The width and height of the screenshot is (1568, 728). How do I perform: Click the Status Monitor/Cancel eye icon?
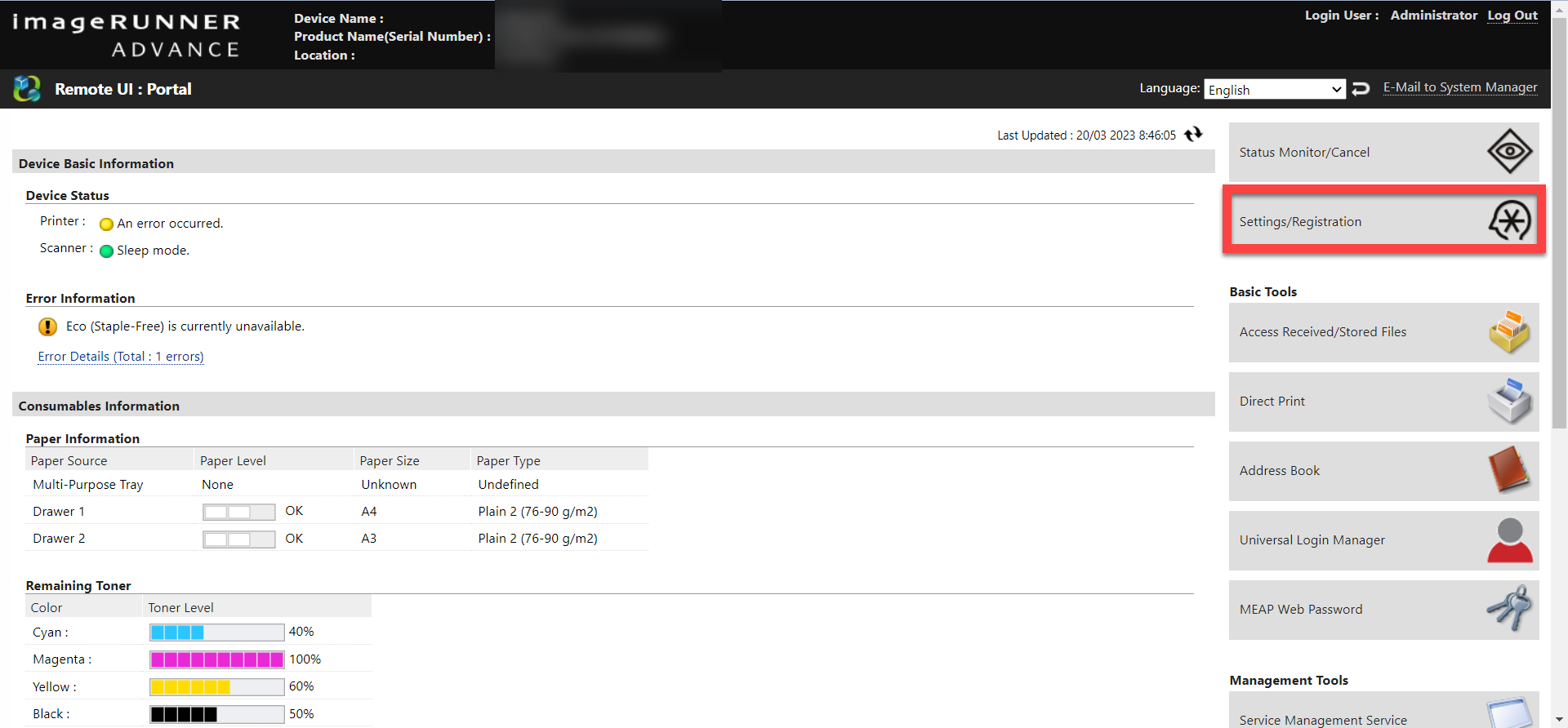(x=1509, y=152)
